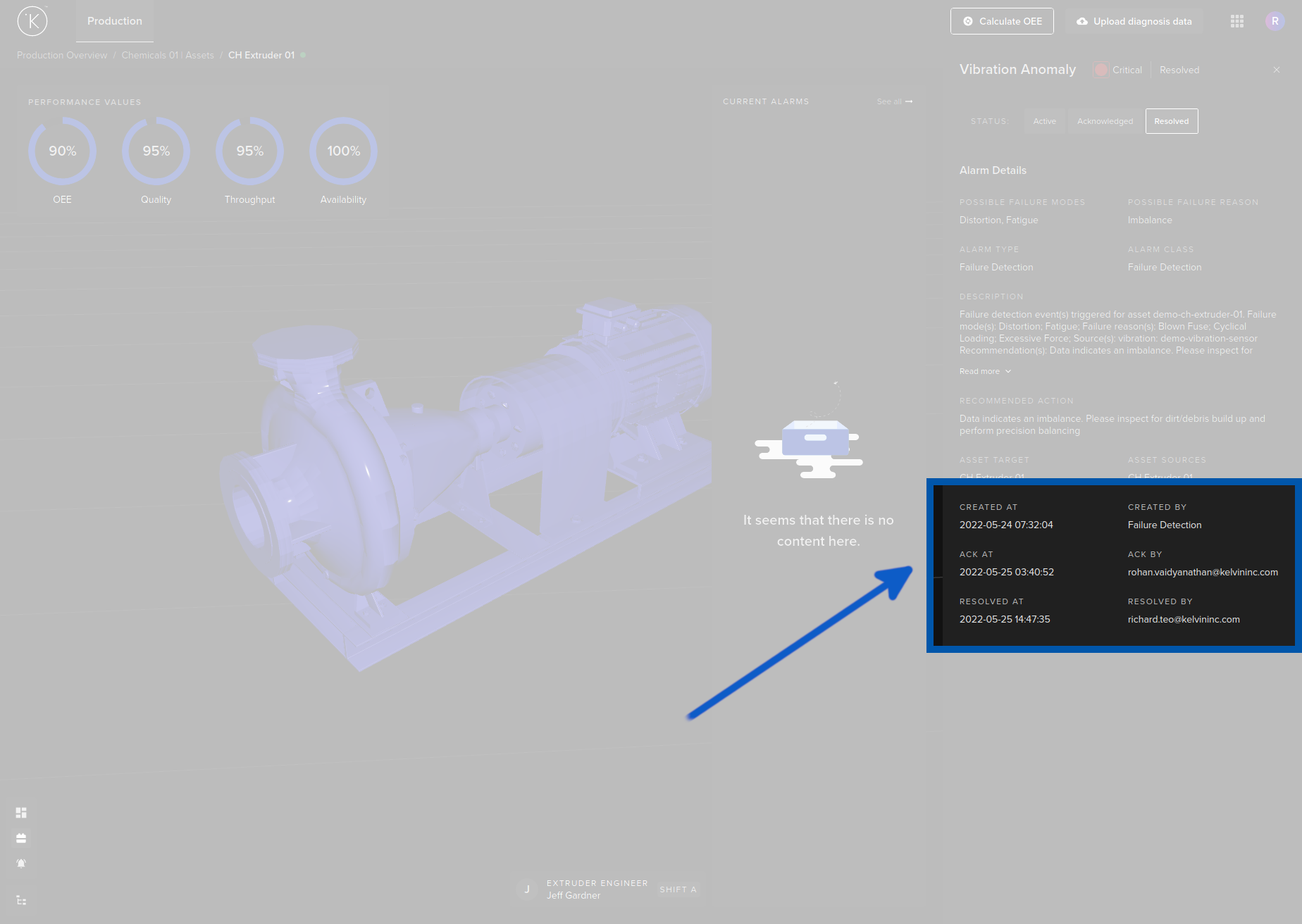The image size is (1302, 924).
Task: Toggle the Resolved status filter
Action: tap(1171, 121)
